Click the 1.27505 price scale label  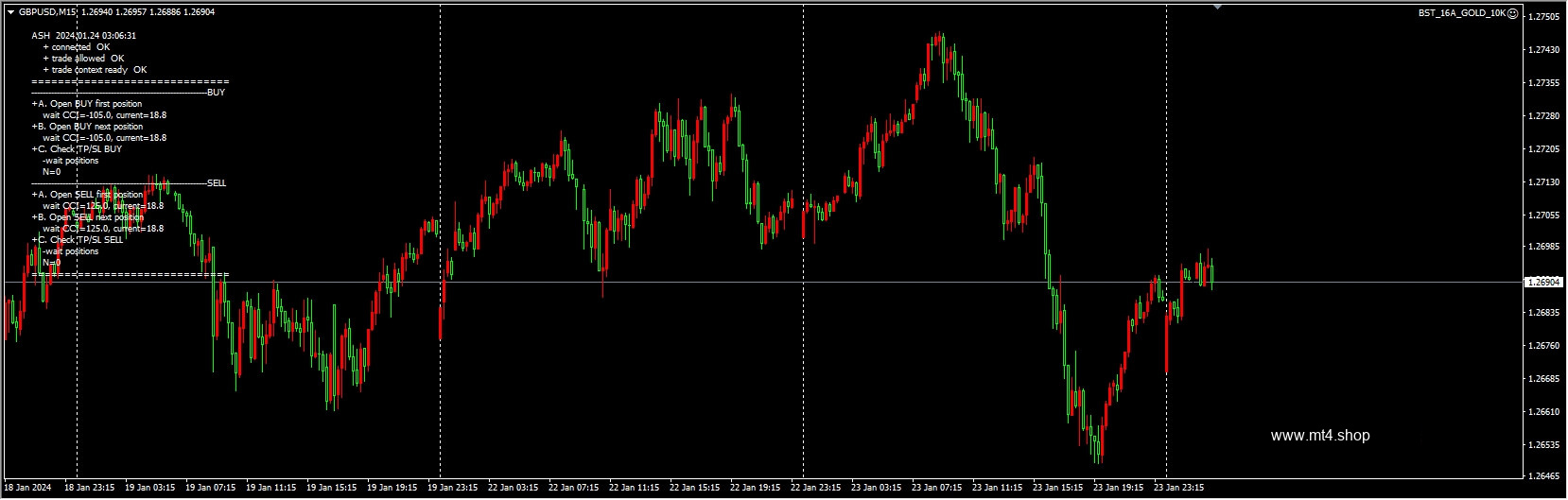pos(1543,17)
